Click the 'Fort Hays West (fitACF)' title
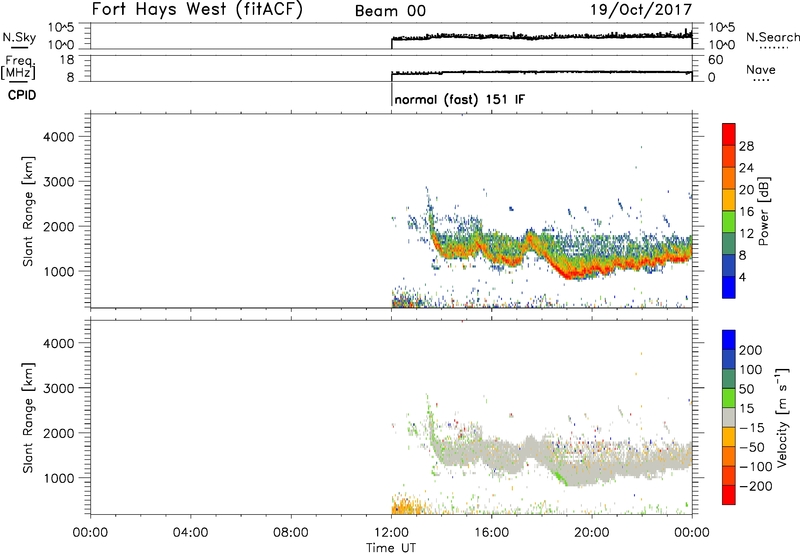800x554 pixels. tap(197, 10)
